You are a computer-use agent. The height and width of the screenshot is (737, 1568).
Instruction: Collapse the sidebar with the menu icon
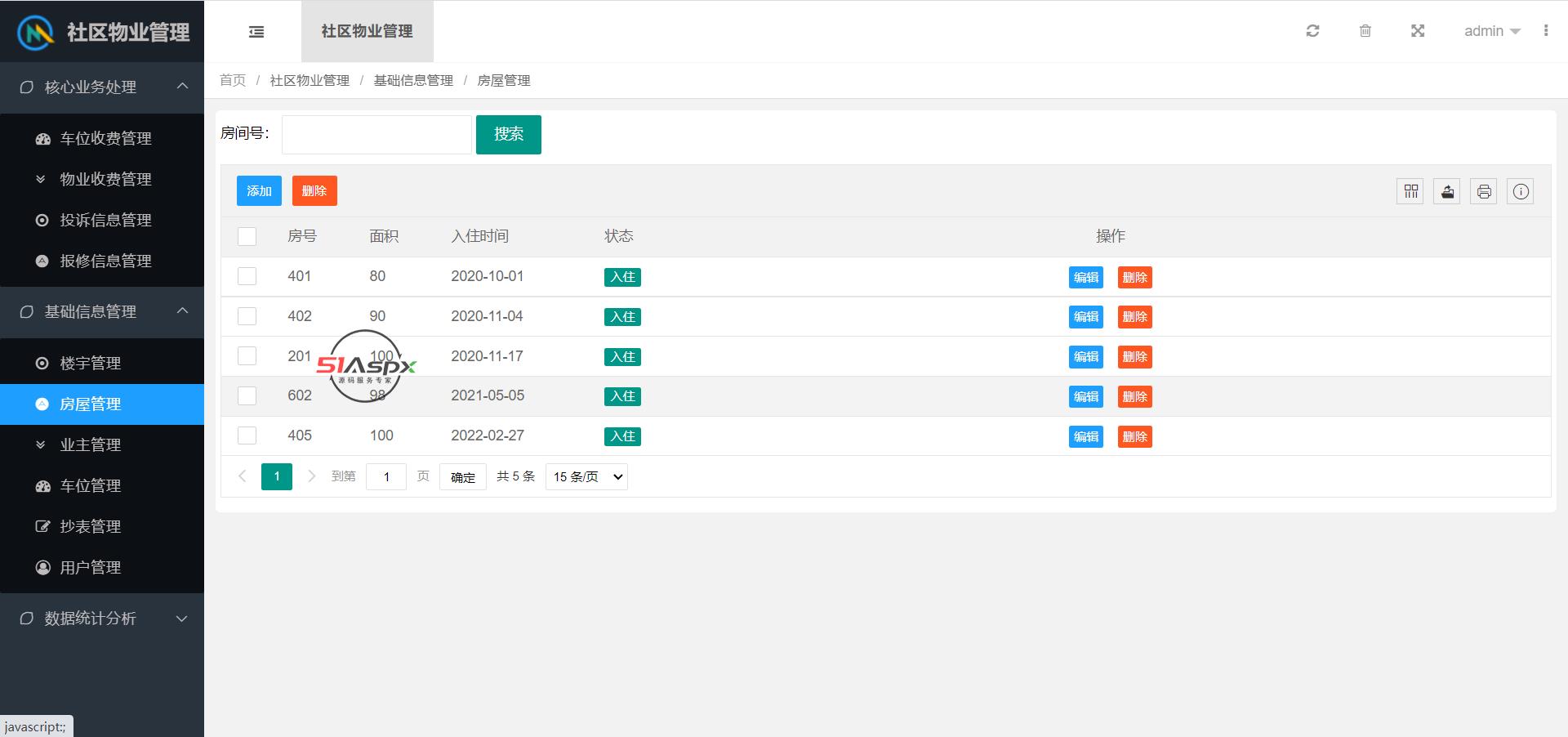tap(256, 32)
